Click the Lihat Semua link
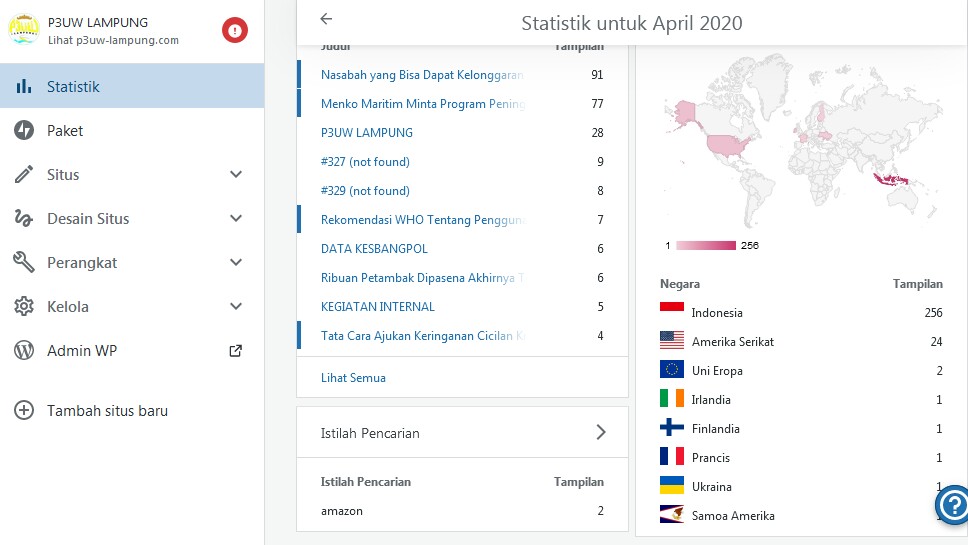The width and height of the screenshot is (968, 545). point(353,378)
